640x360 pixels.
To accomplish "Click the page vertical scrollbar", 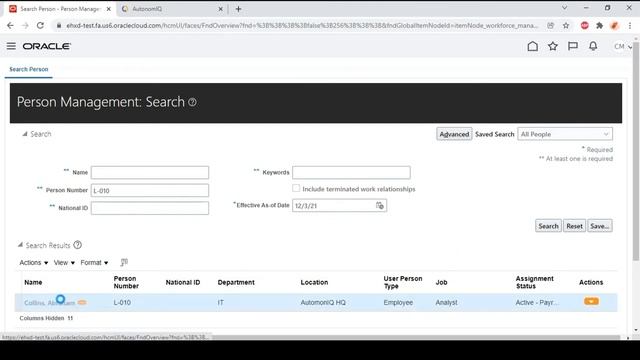I will coord(636,151).
